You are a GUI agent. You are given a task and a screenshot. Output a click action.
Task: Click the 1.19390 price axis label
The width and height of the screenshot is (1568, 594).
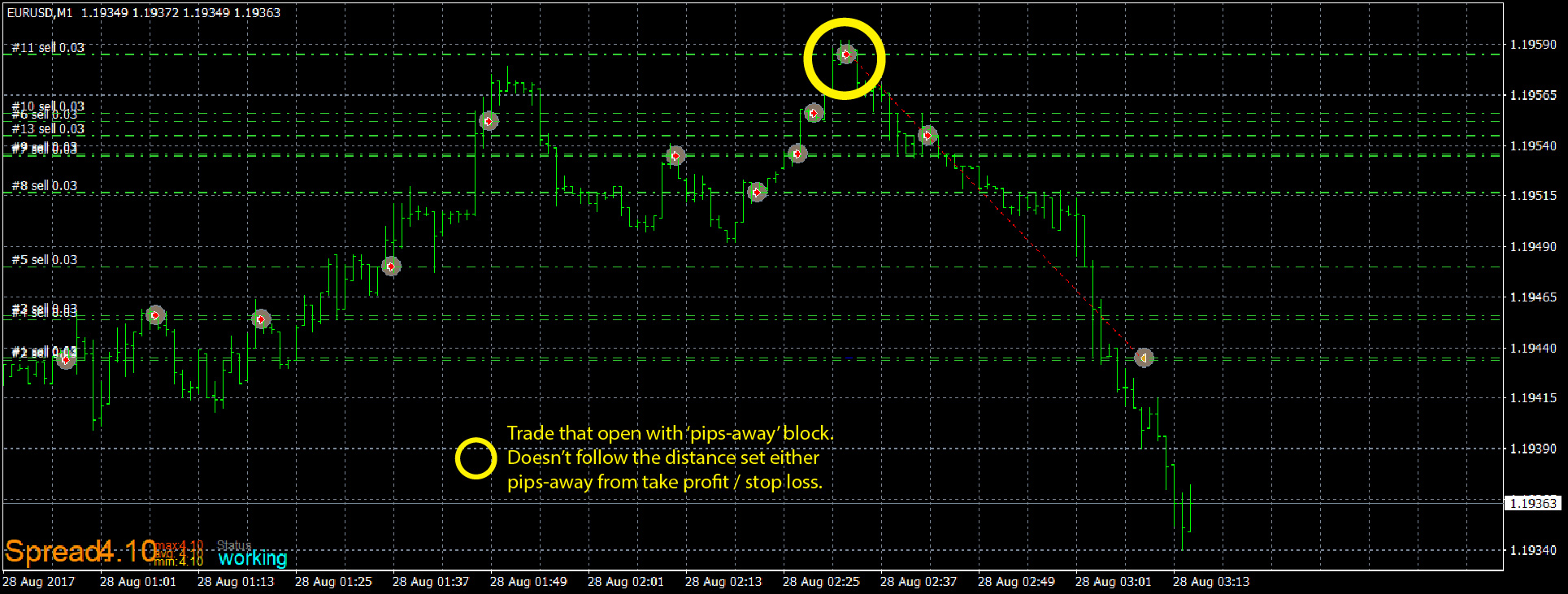click(1533, 449)
